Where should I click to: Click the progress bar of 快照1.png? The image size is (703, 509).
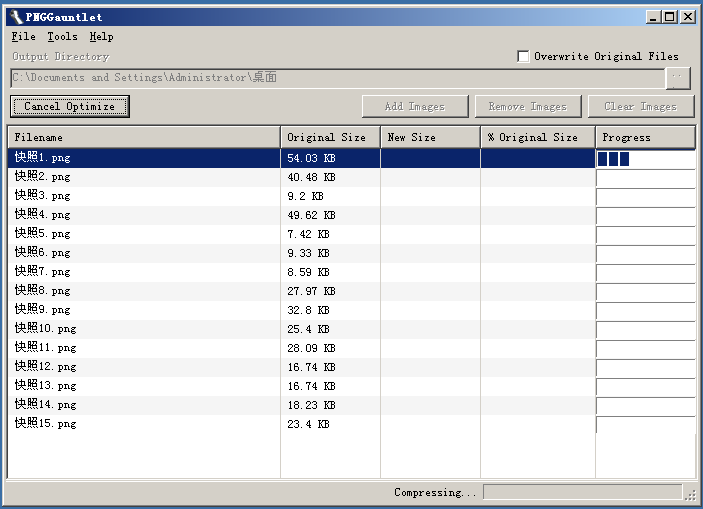(x=646, y=159)
